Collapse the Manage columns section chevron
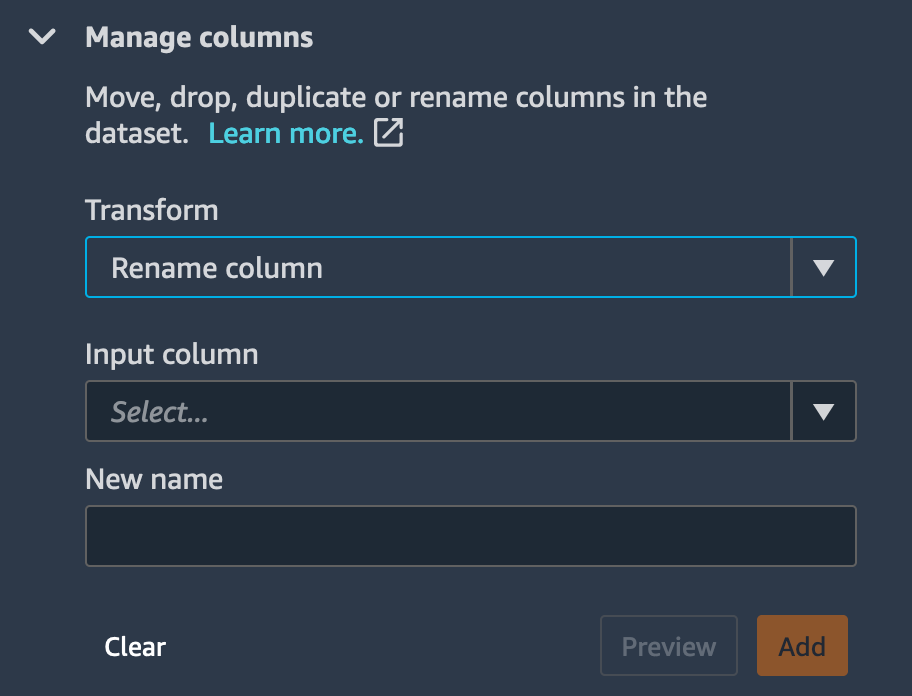Screen dimensions: 912x696 click(x=42, y=37)
